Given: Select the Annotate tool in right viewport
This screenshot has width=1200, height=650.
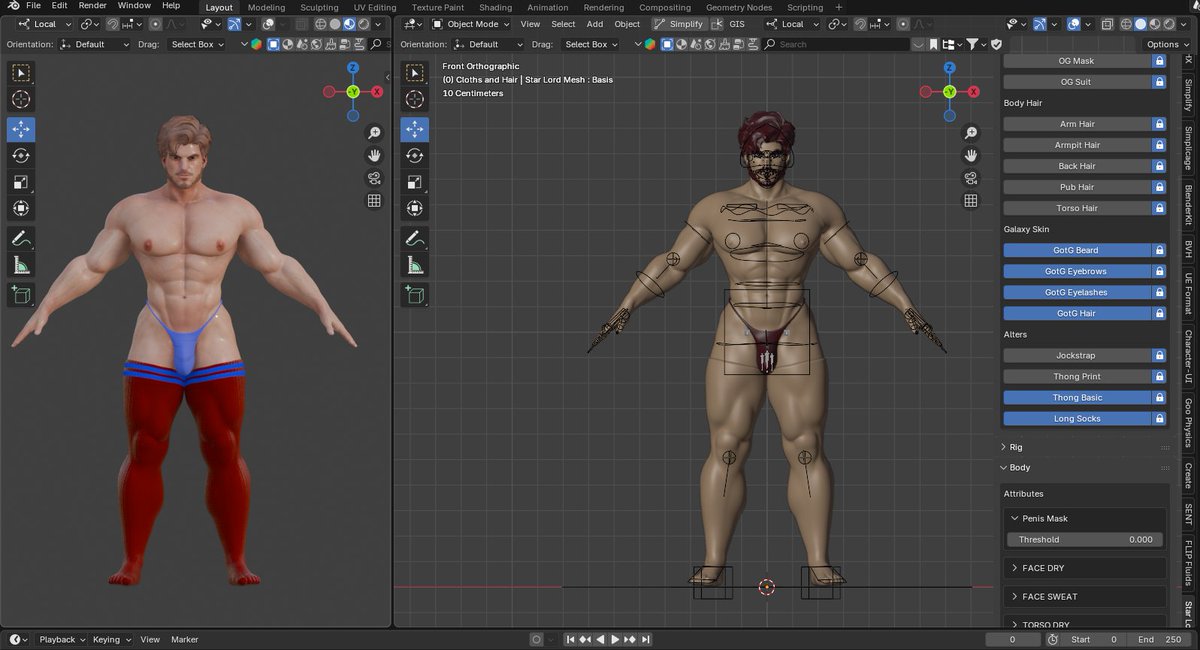Looking at the screenshot, I should pos(414,238).
